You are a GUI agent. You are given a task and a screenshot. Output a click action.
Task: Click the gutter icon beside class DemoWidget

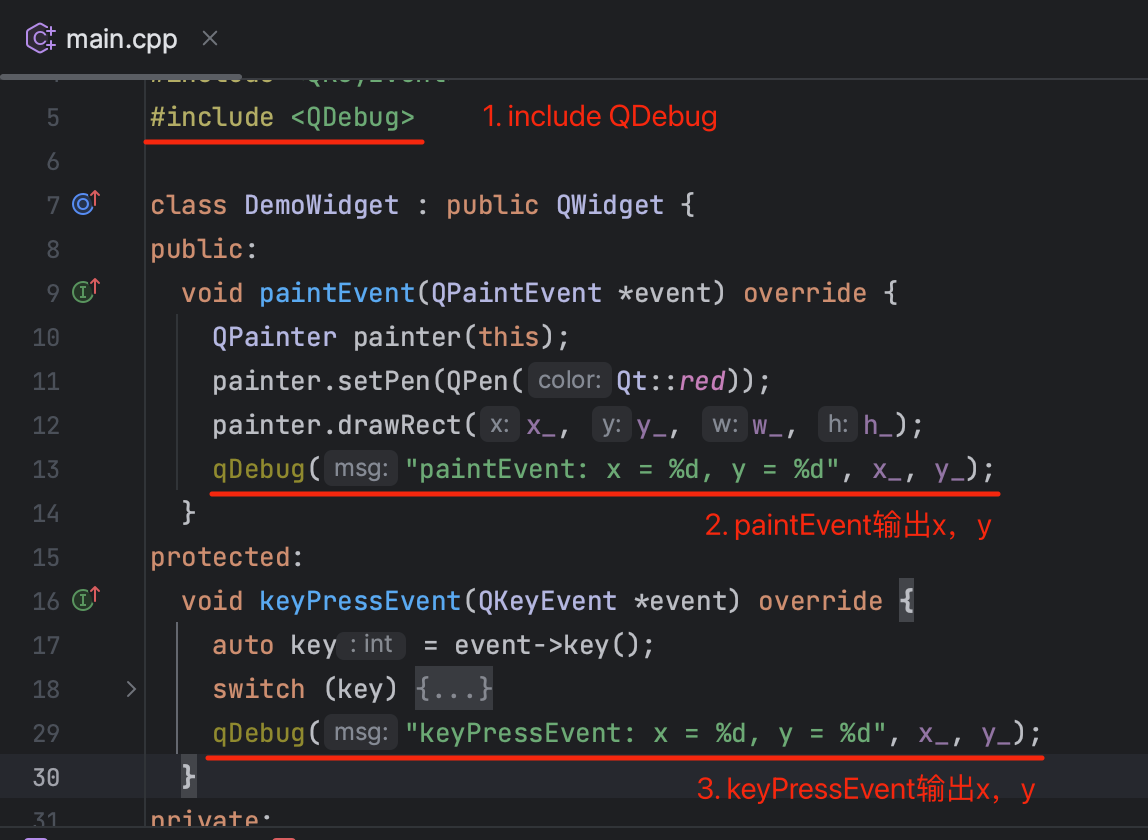(86, 202)
